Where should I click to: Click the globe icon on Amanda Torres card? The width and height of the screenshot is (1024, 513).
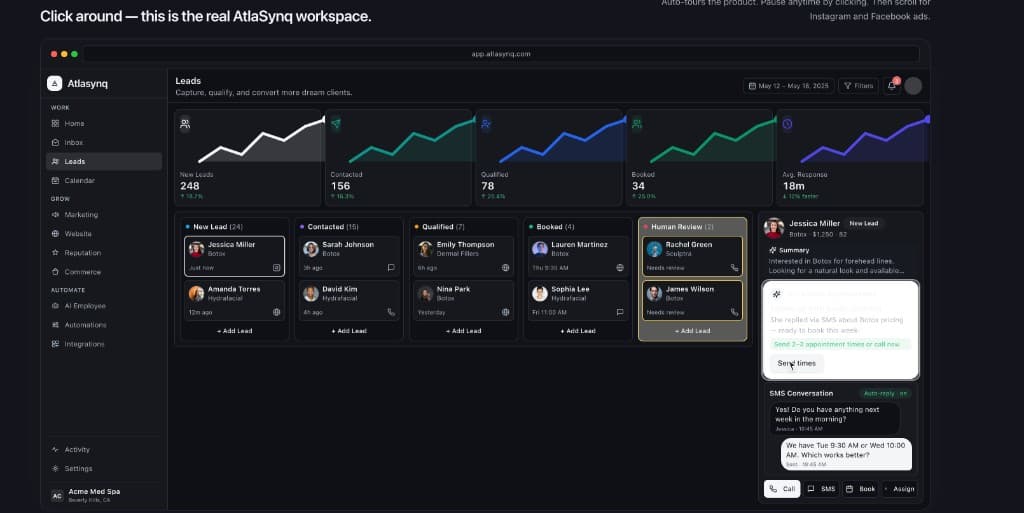coord(276,312)
